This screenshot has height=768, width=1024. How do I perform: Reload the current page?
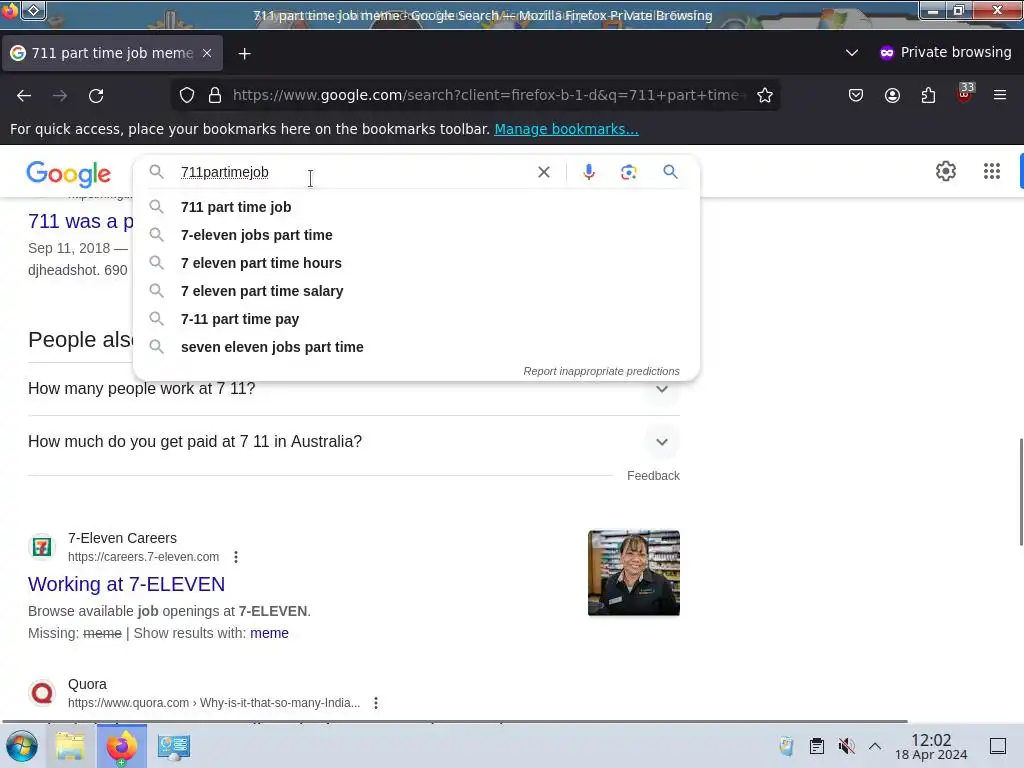point(96,95)
